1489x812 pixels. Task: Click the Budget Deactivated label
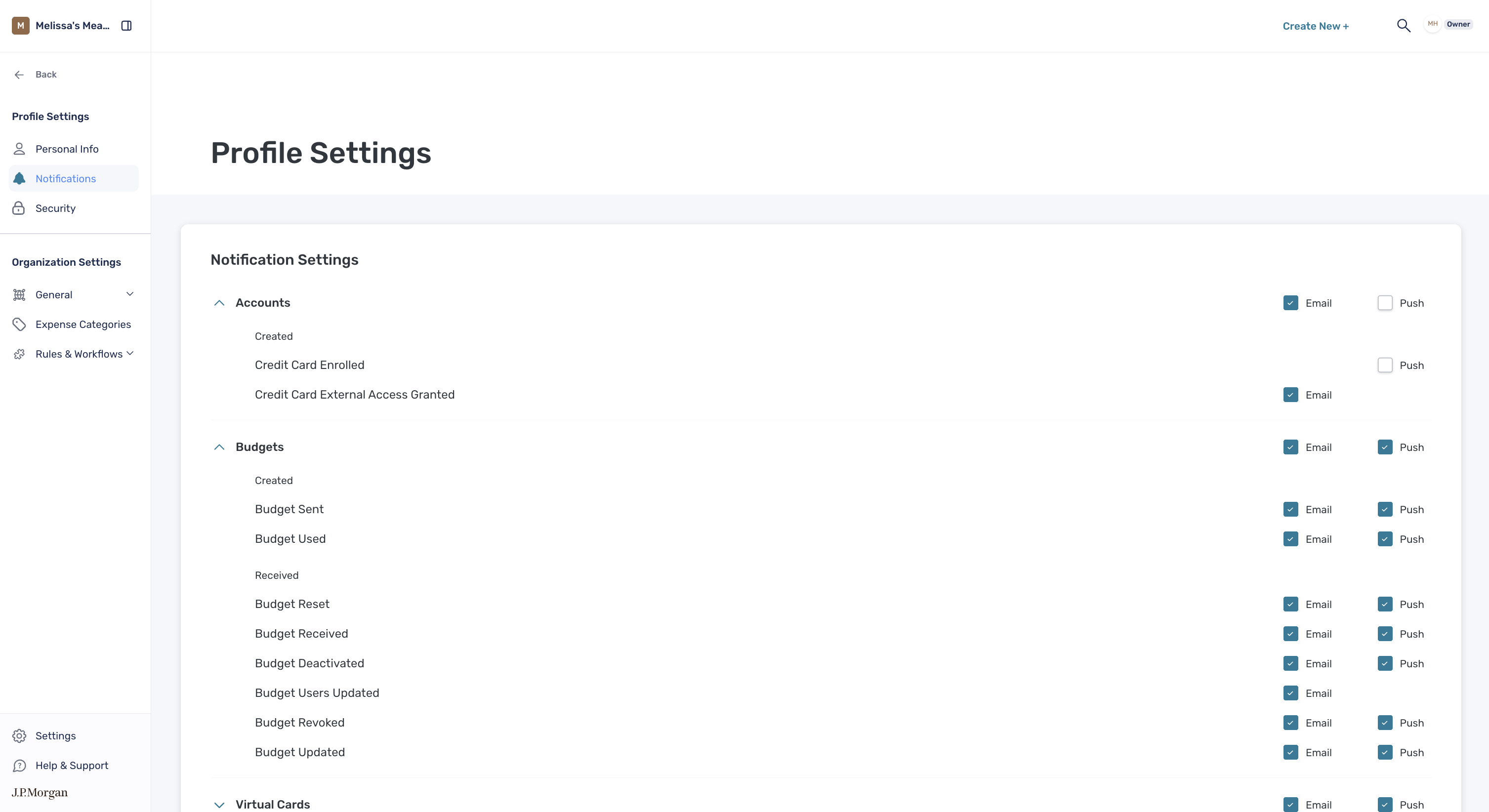point(309,663)
